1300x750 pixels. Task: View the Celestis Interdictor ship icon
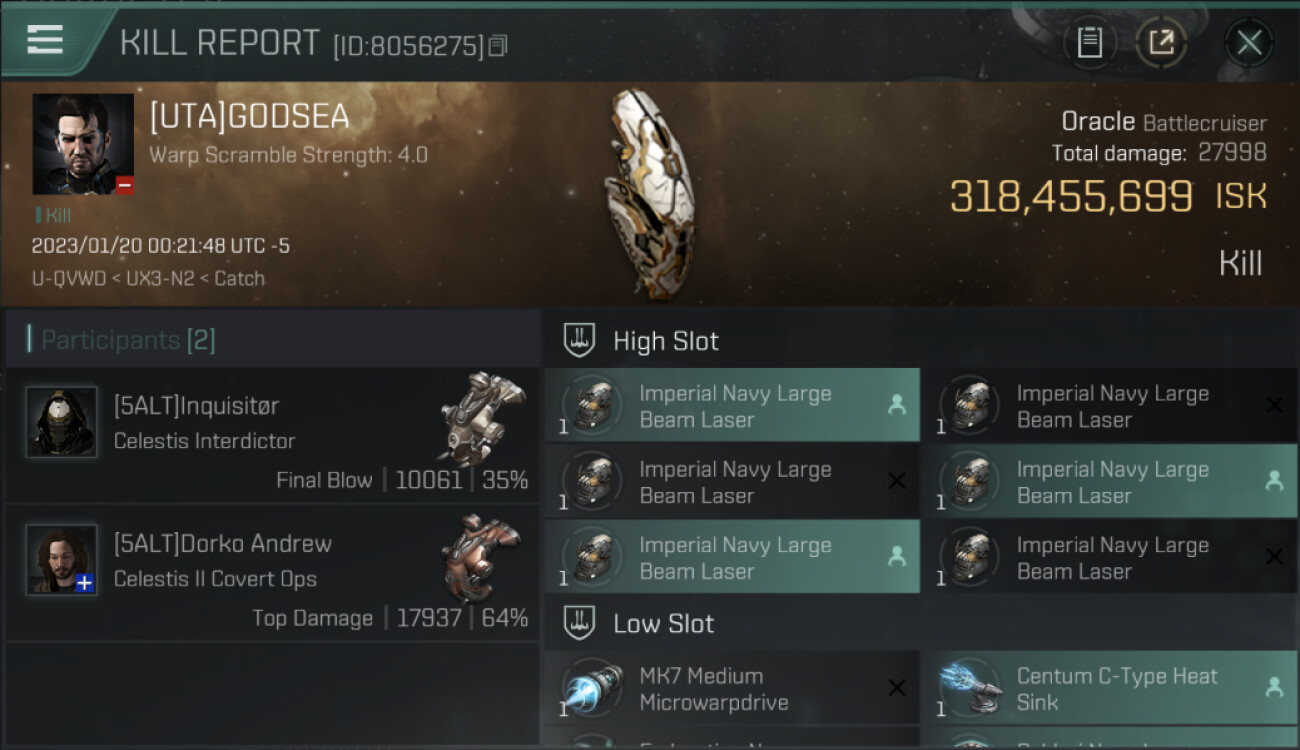[482, 418]
